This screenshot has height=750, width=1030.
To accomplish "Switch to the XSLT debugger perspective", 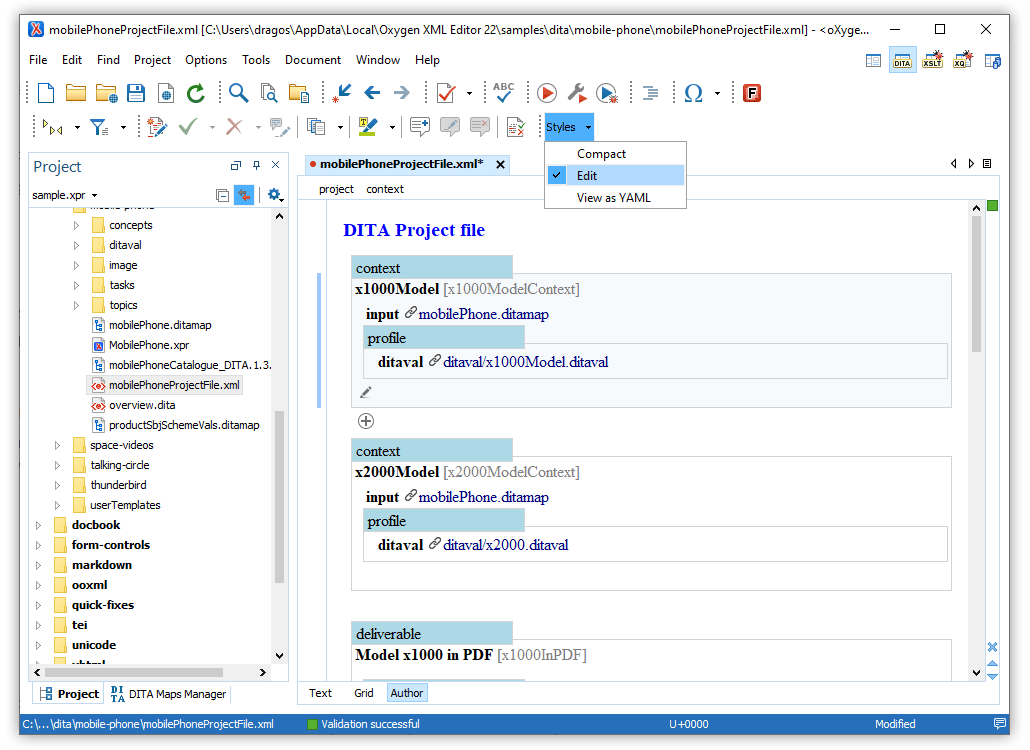I will (x=933, y=60).
